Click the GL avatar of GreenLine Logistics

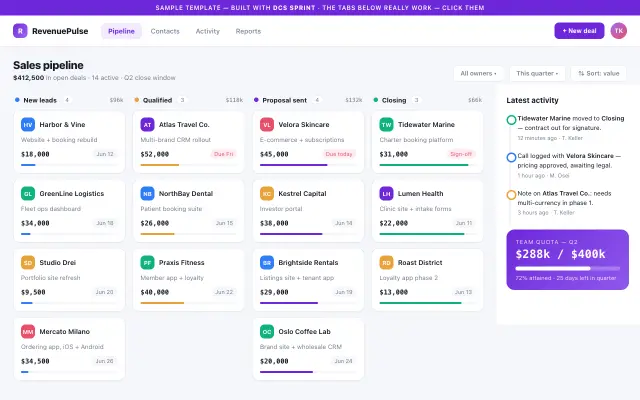point(28,193)
